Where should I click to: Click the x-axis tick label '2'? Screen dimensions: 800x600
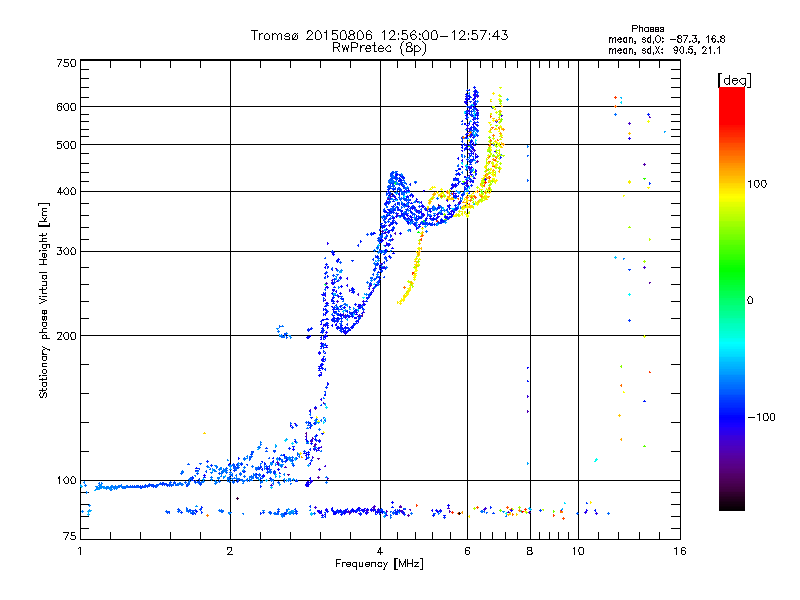230,551
